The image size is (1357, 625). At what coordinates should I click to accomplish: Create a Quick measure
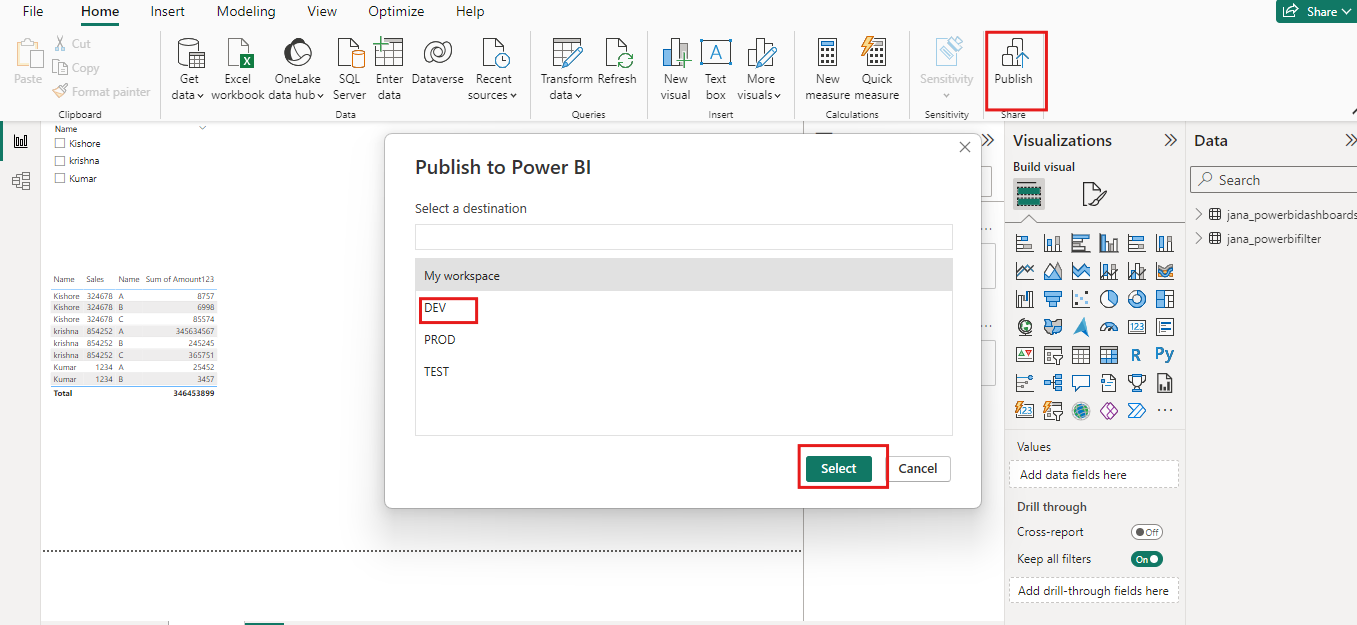point(877,69)
